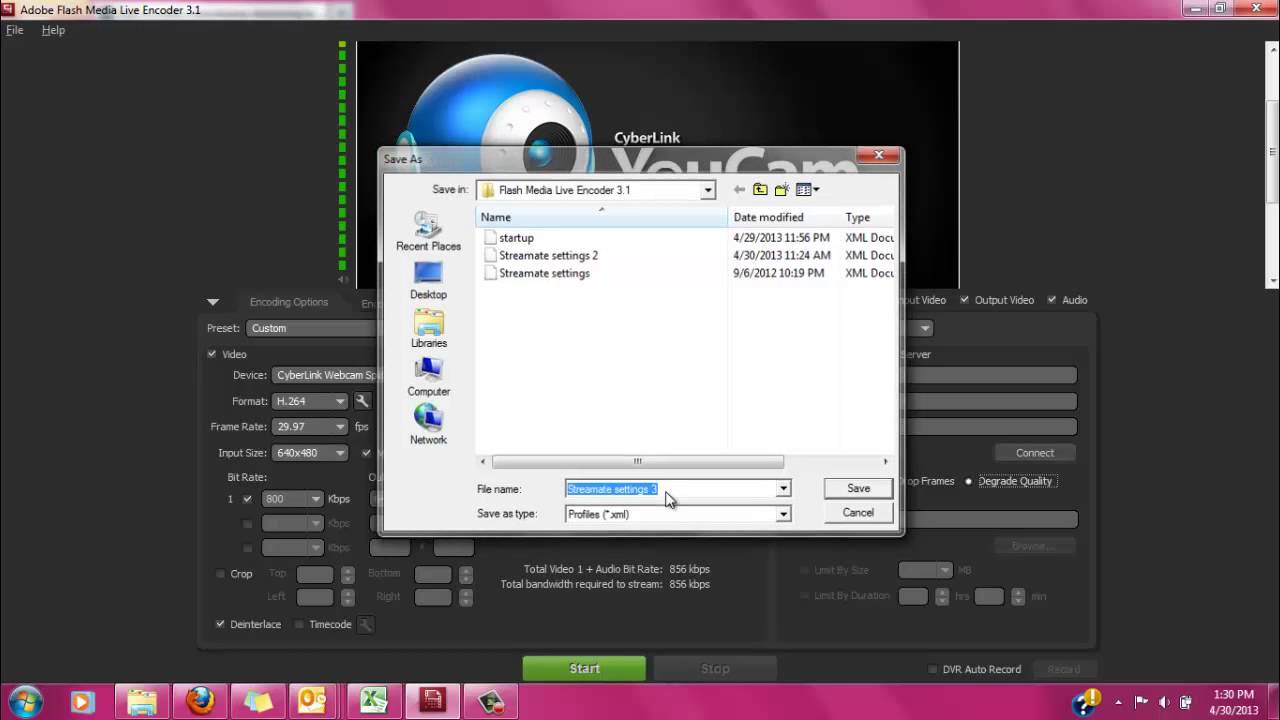The image size is (1280, 720).
Task: Disable the Deinterlace checkbox
Action: click(x=220, y=625)
